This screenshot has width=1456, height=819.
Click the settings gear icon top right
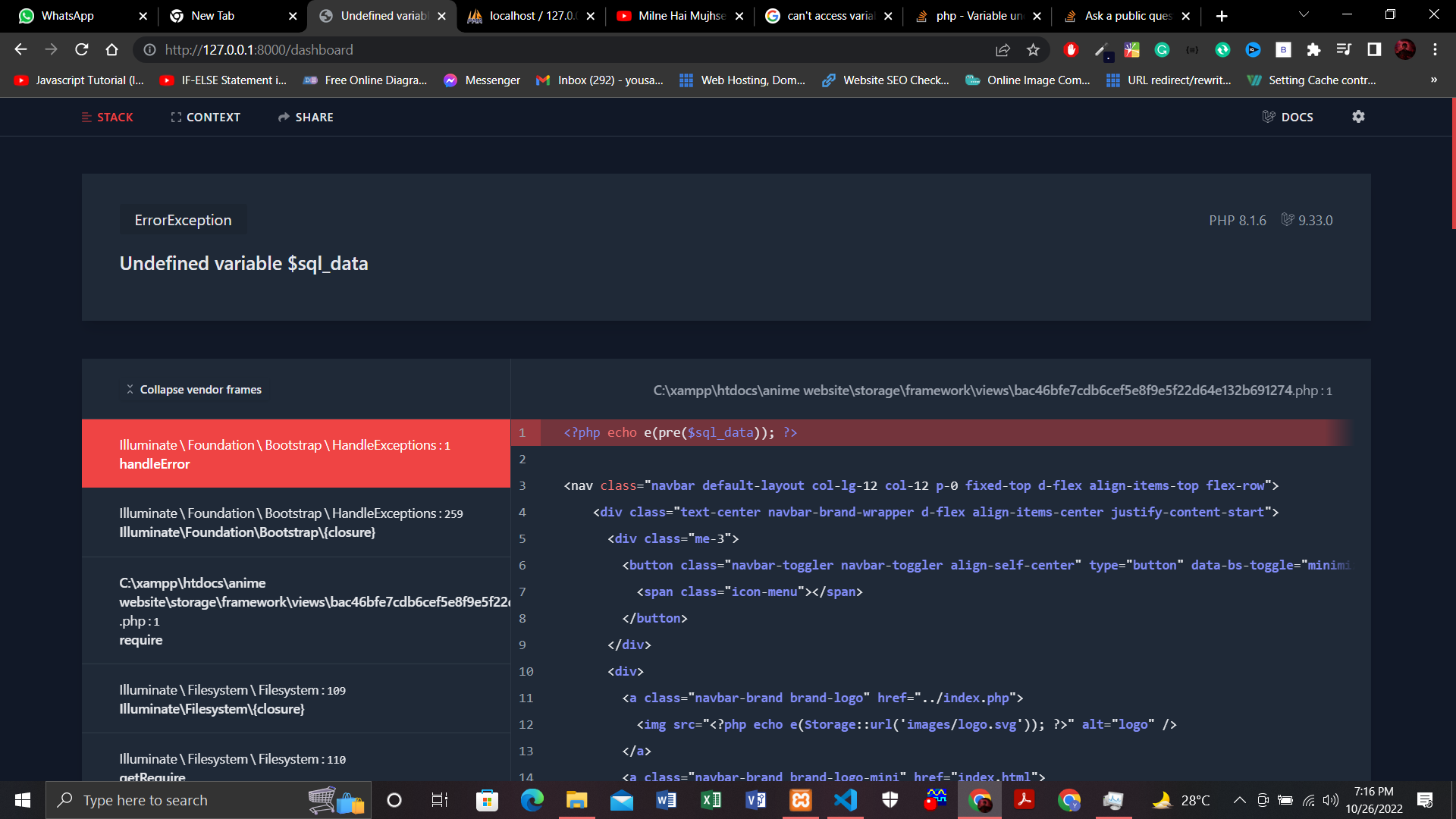pyautogui.click(x=1359, y=117)
